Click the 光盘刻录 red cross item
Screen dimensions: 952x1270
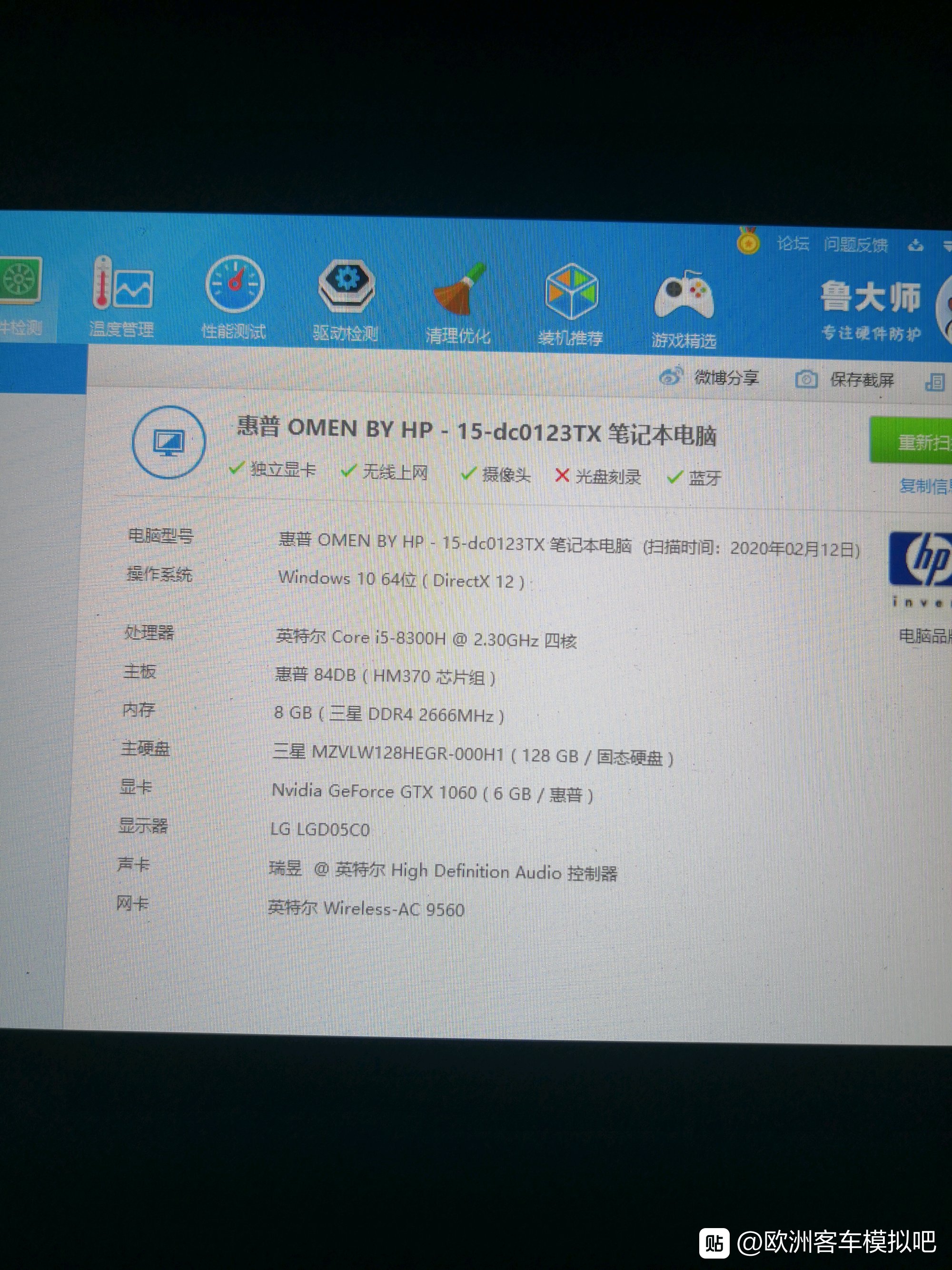(x=598, y=477)
